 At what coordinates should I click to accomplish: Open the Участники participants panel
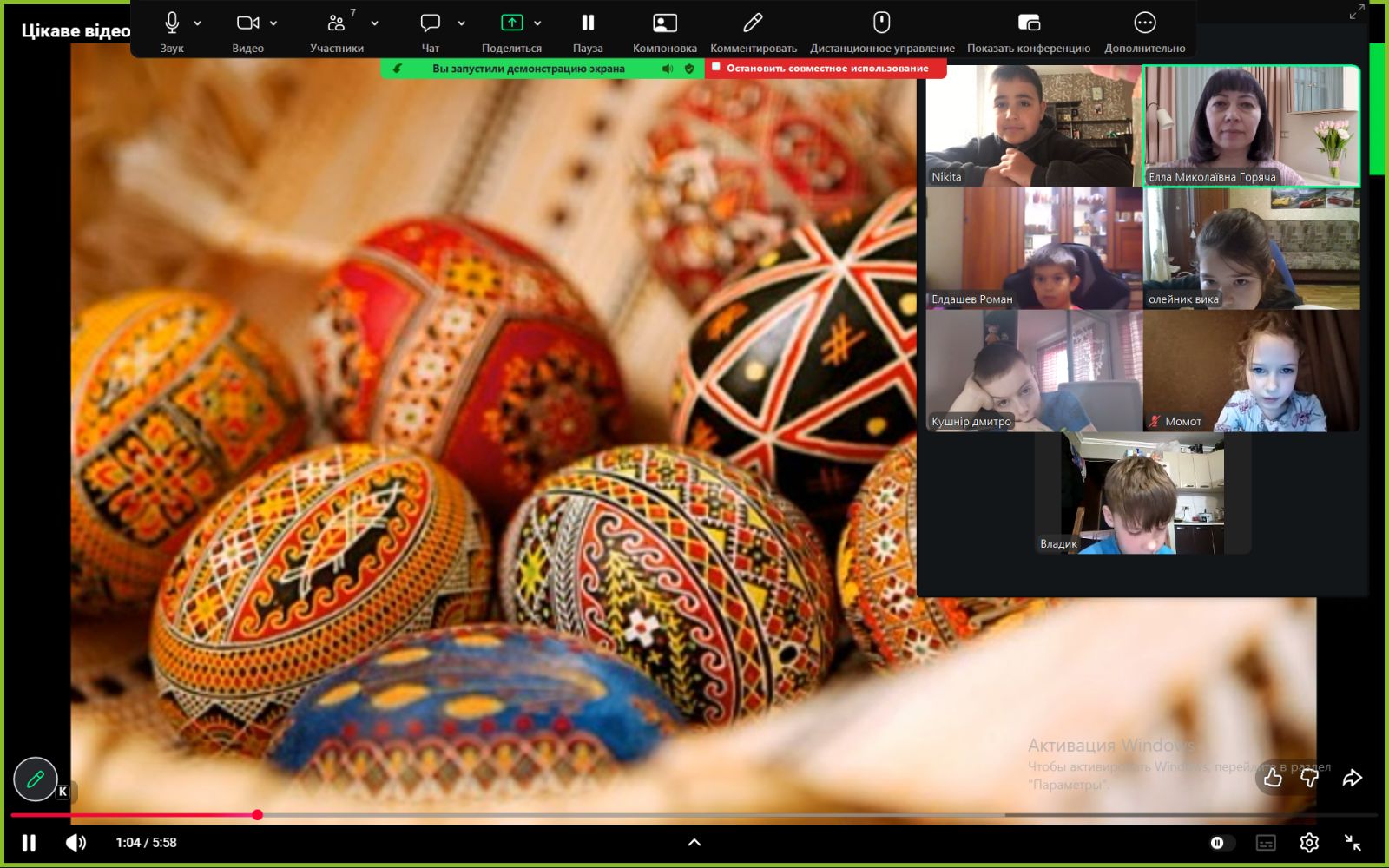pyautogui.click(x=337, y=23)
